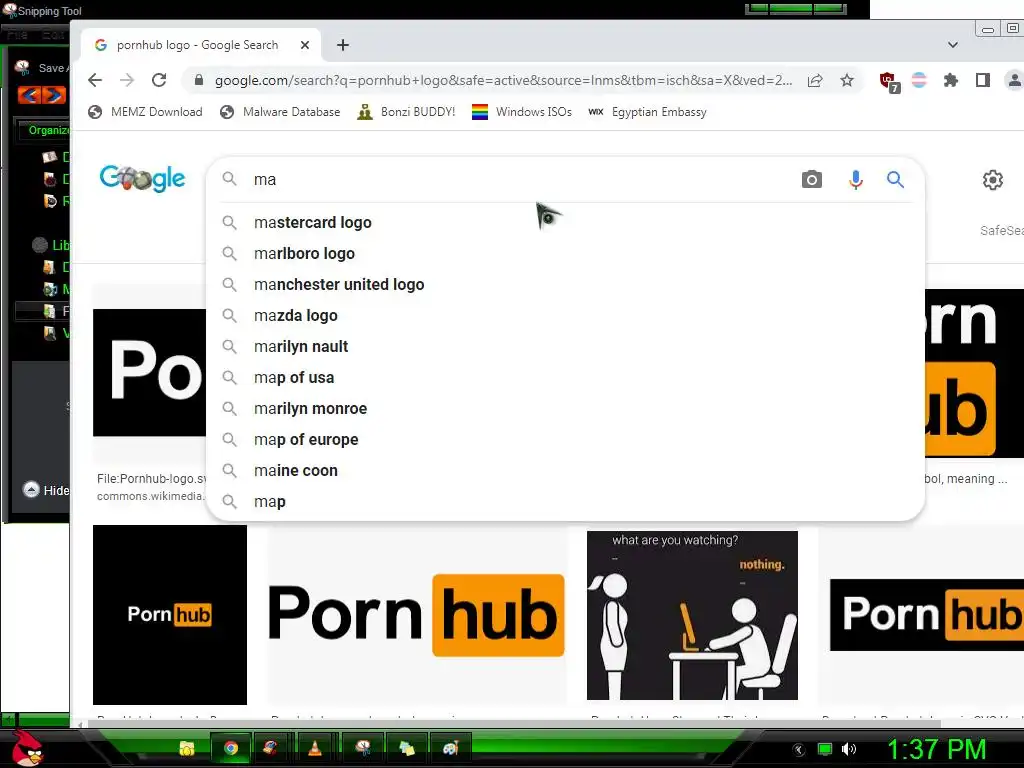Choose the 'mazda logo' suggestion
Screen dimensions: 1024x768
click(565, 315)
